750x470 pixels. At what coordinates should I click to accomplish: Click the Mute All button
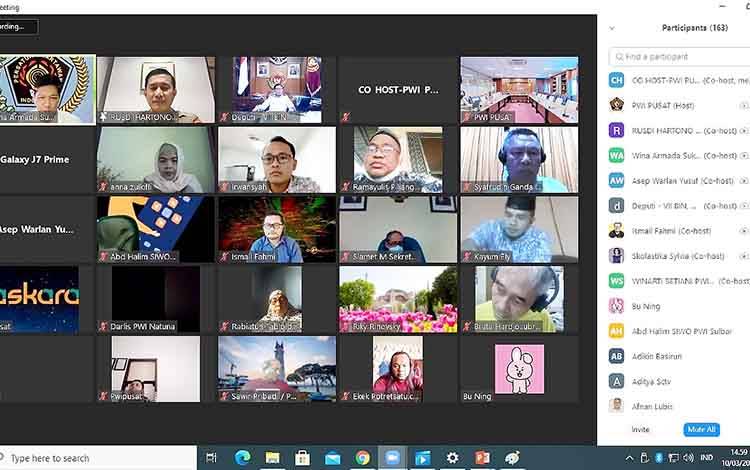pyautogui.click(x=701, y=429)
